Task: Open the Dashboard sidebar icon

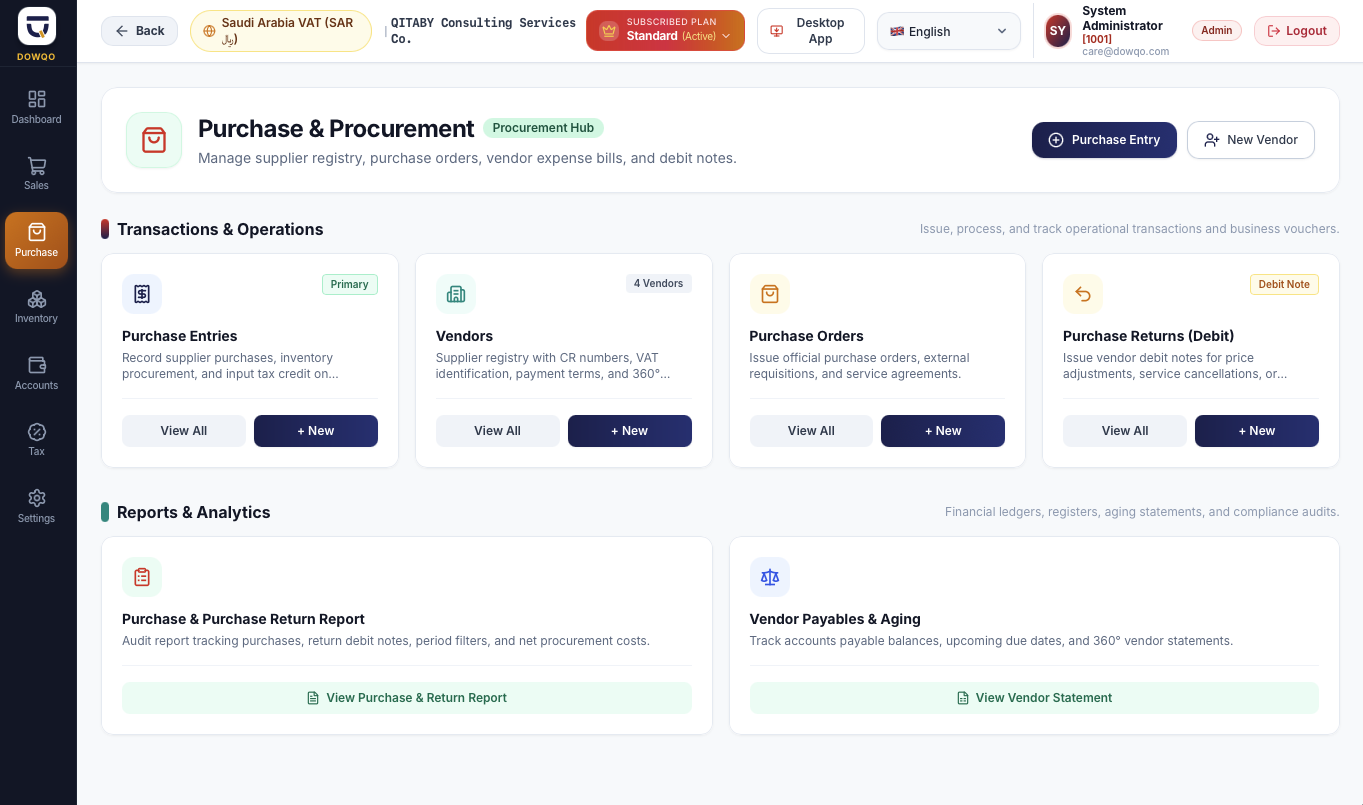Action: 37,99
